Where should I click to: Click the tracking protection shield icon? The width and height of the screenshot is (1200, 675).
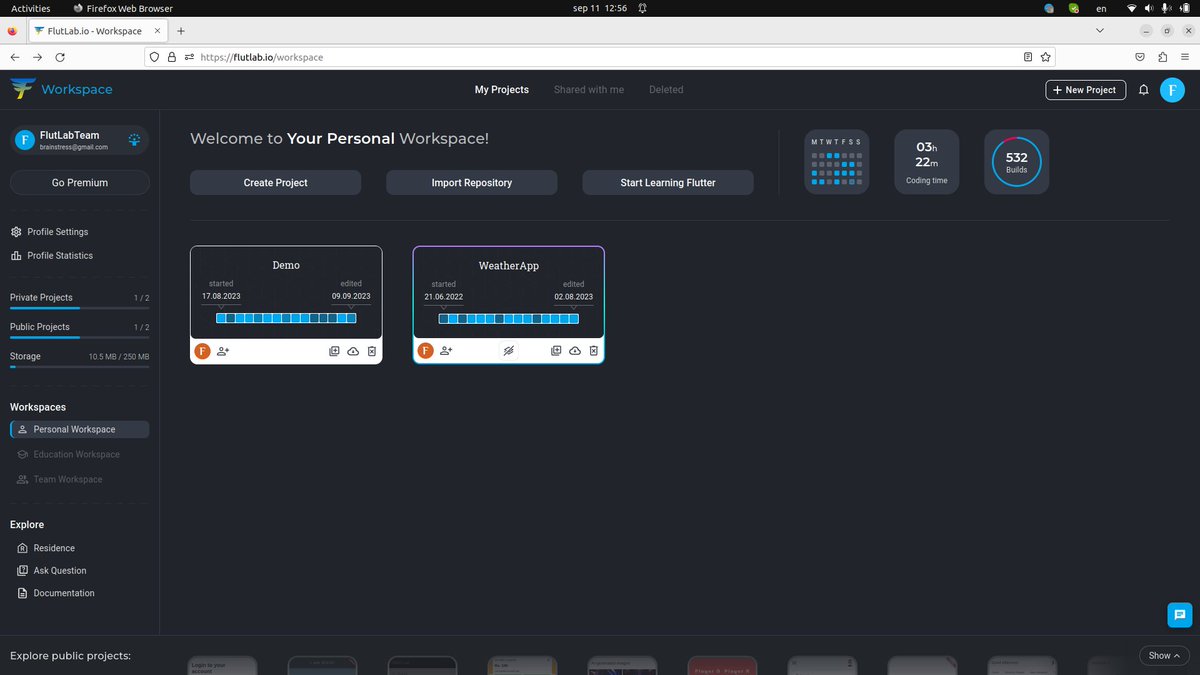(154, 57)
